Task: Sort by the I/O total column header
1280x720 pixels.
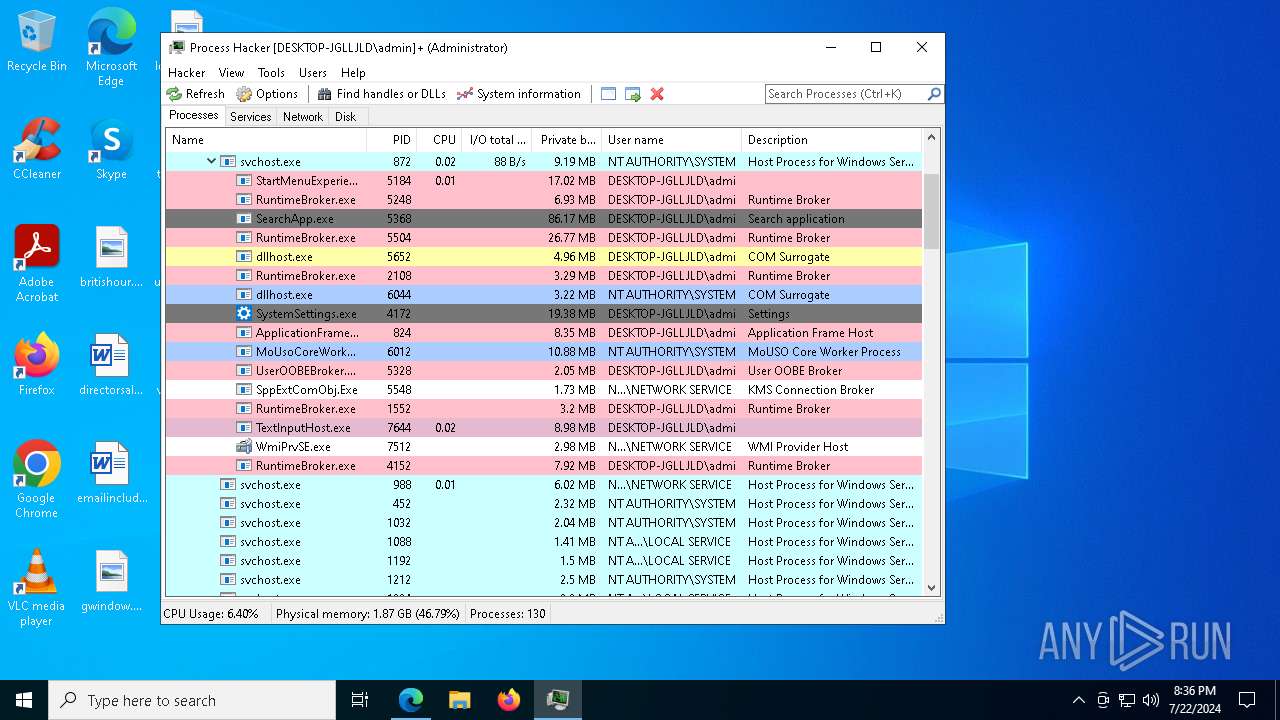Action: pyautogui.click(x=496, y=140)
